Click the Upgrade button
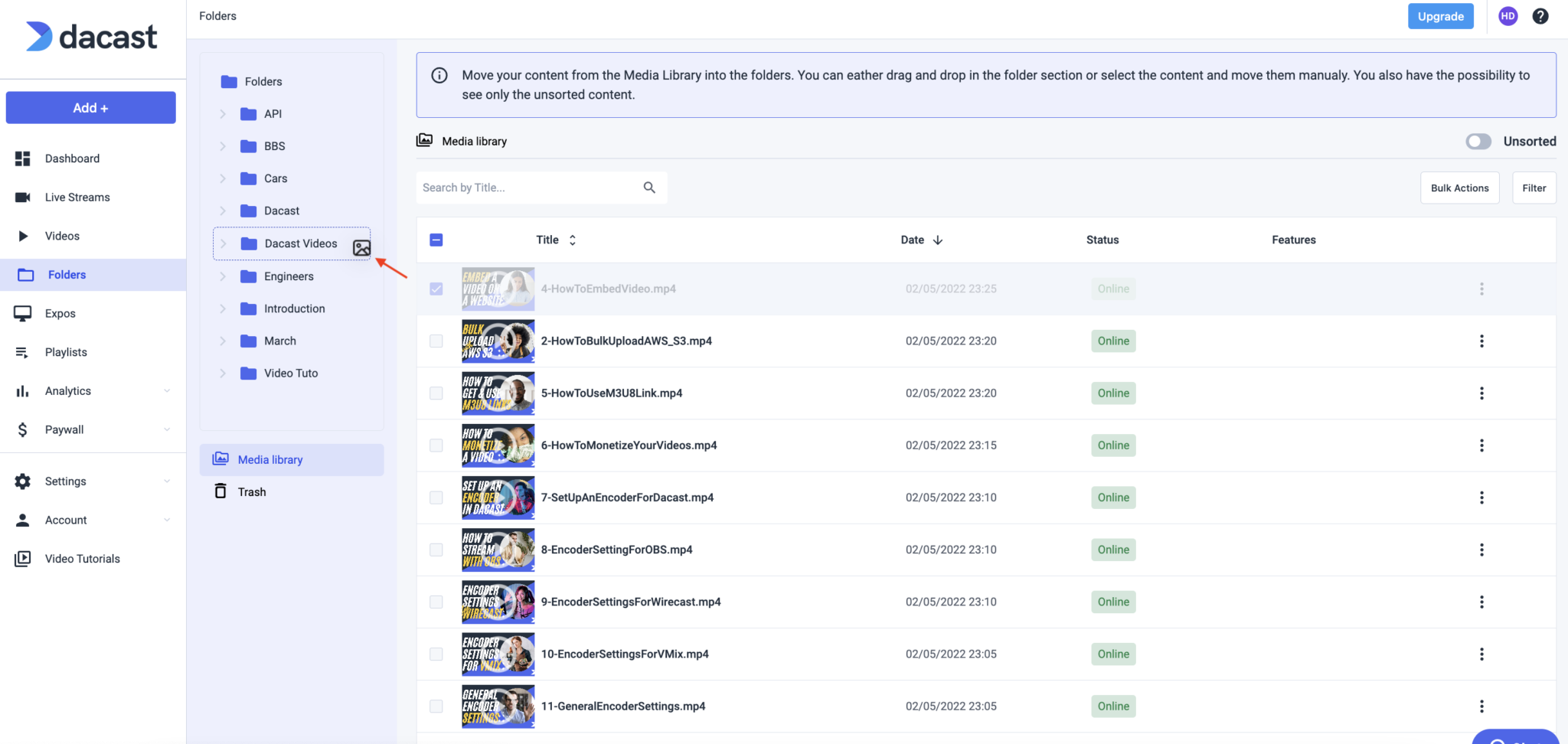Screen dimensions: 1568x744 point(1440,16)
